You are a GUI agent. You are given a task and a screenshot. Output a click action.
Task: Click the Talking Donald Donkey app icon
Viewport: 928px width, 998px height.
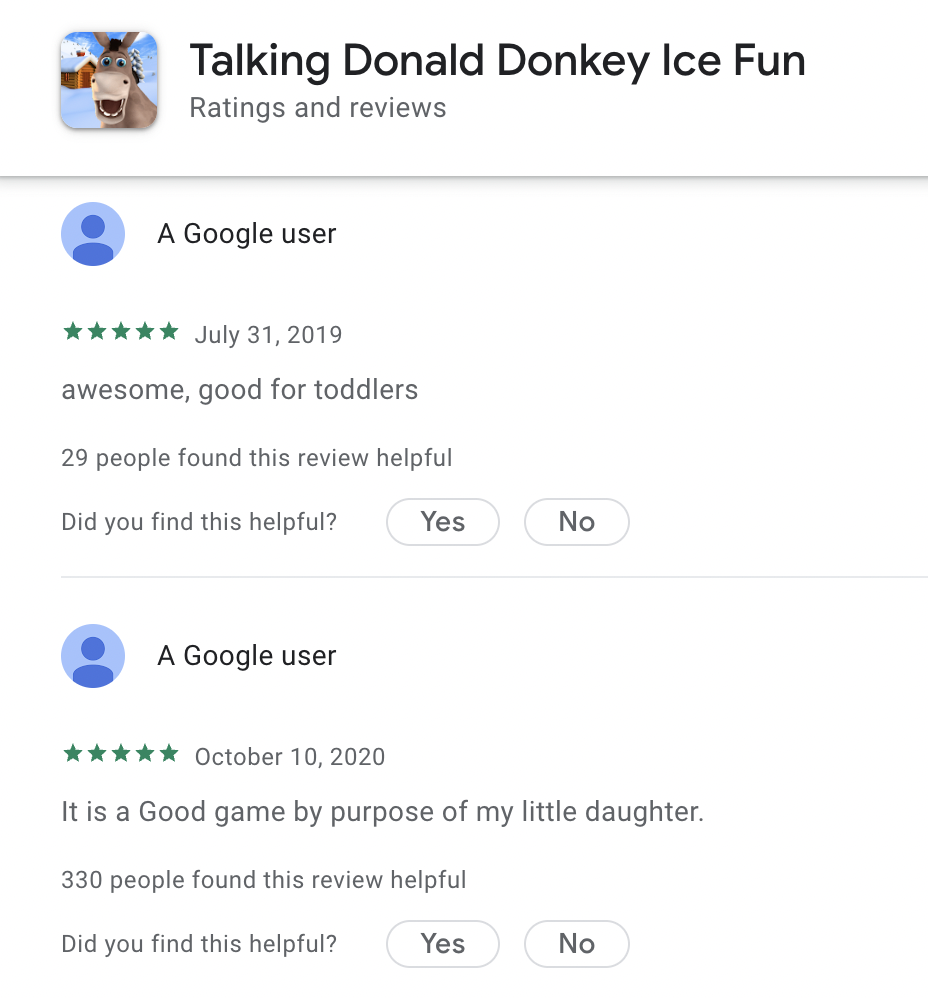[x=108, y=79]
